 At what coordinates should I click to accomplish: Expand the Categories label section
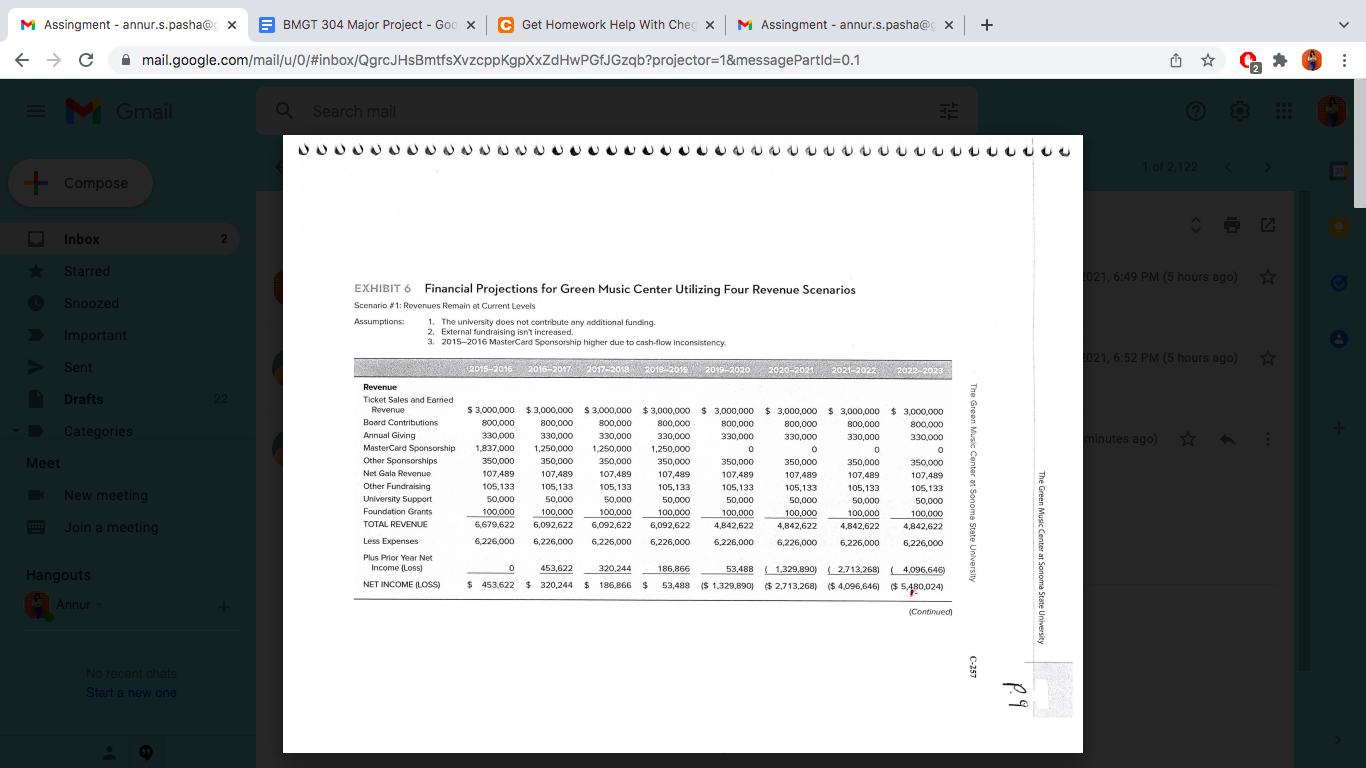click(x=14, y=430)
